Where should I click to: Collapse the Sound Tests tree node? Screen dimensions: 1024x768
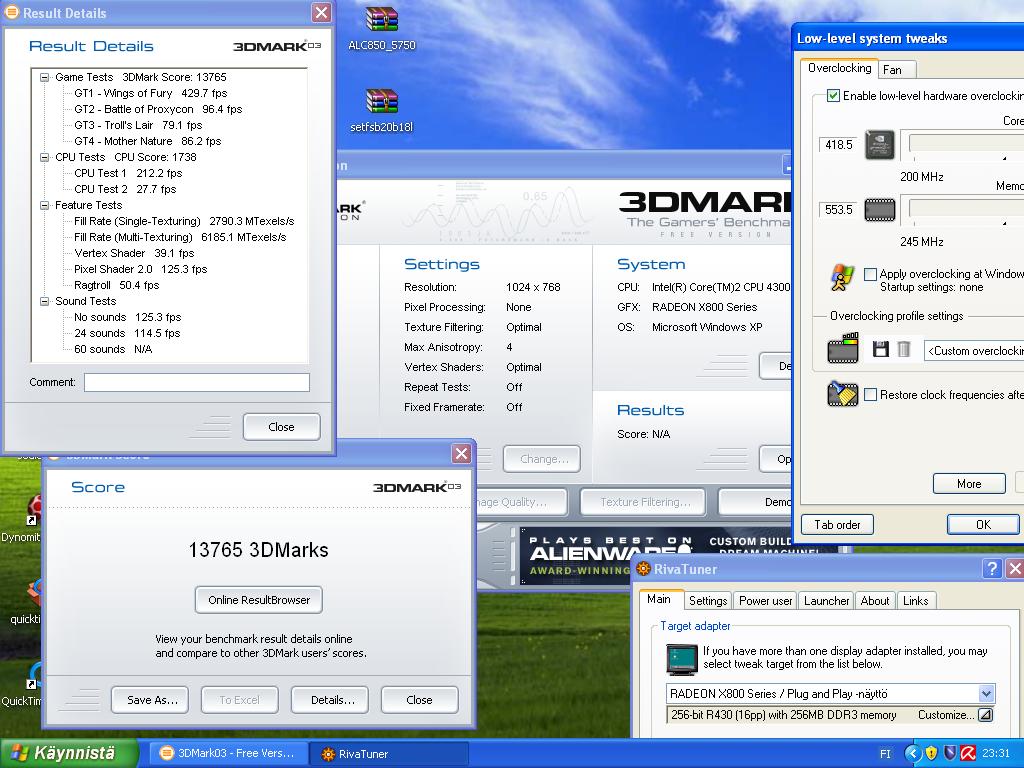click(44, 301)
